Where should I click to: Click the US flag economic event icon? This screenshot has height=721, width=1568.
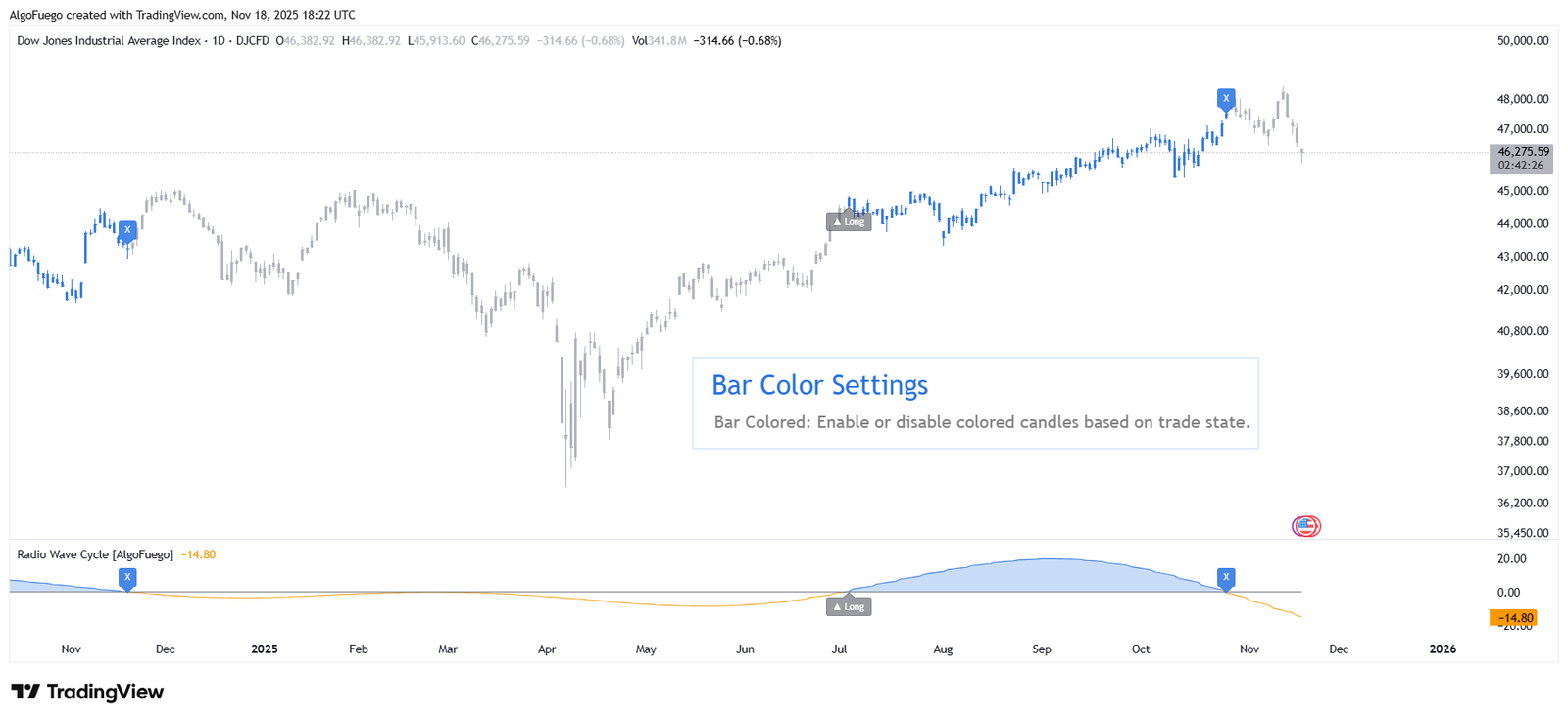point(1305,526)
